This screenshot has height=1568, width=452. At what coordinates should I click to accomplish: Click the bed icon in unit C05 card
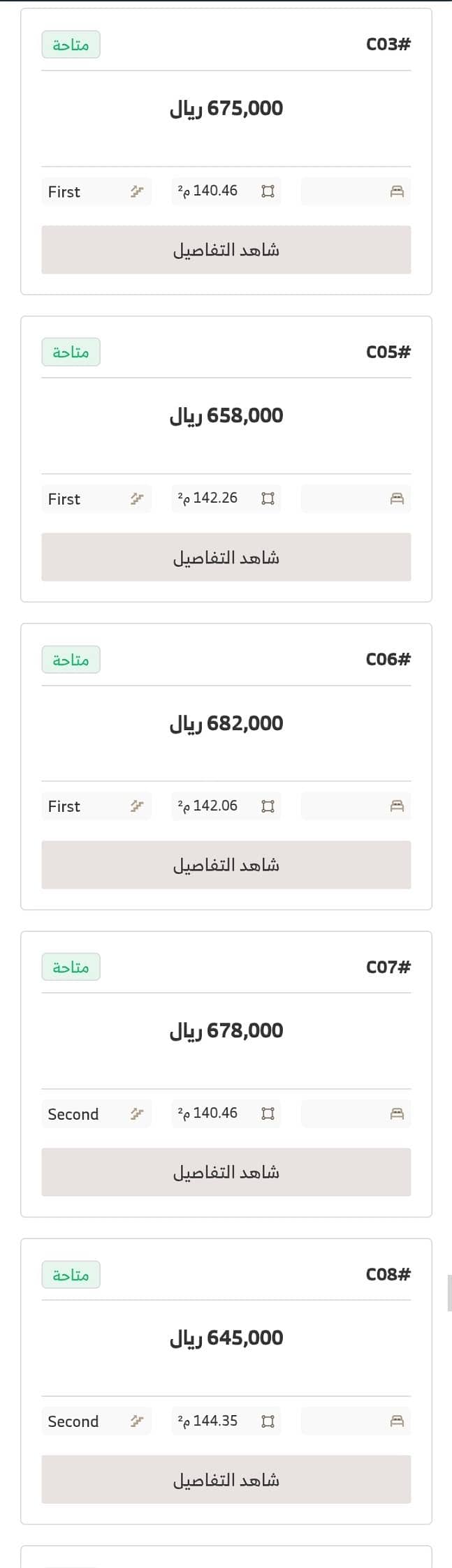[397, 498]
